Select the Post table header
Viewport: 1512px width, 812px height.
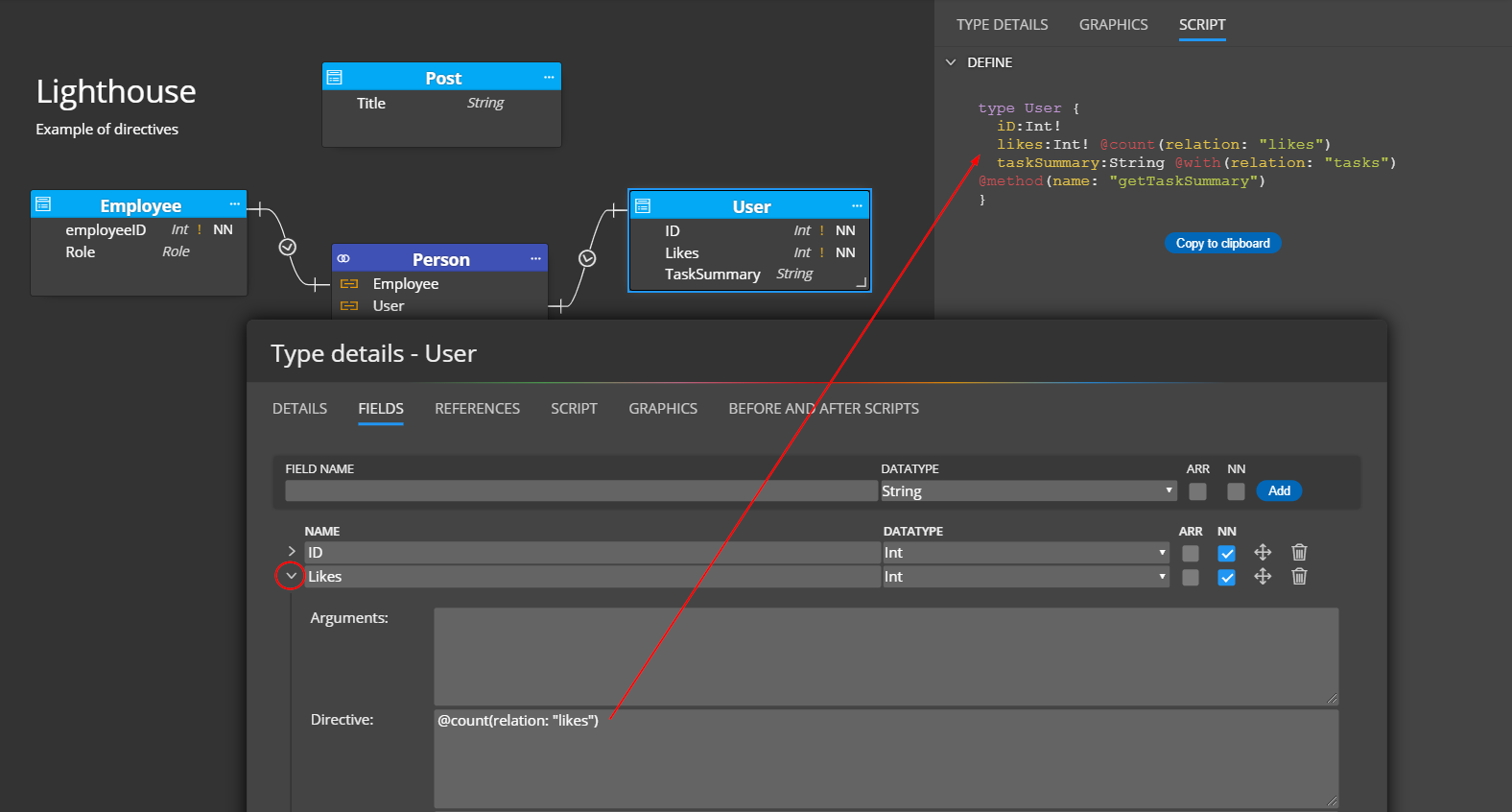point(441,77)
